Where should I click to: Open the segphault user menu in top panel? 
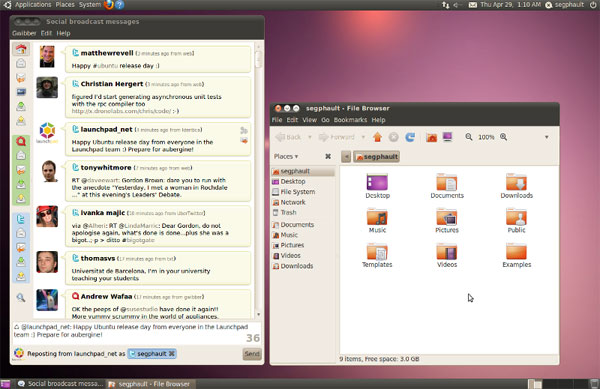coord(565,5)
